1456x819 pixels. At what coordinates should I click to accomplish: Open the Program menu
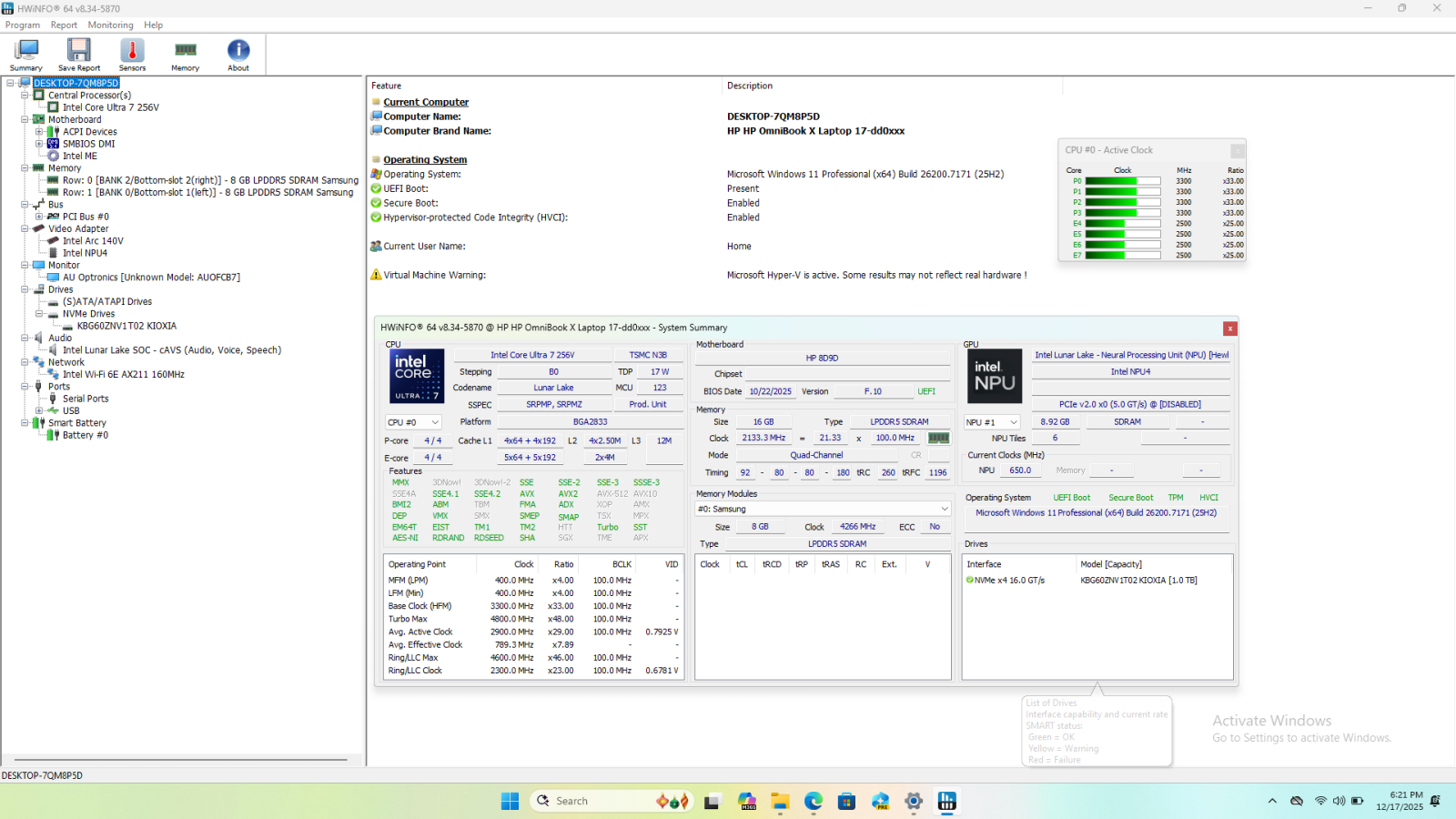tap(23, 25)
